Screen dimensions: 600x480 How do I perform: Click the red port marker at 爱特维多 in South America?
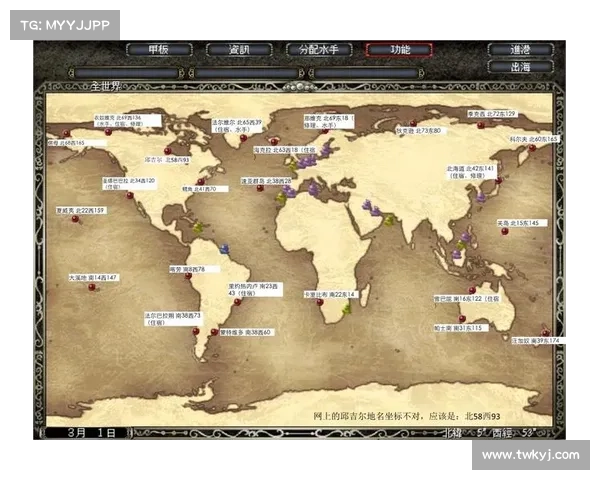pos(214,332)
